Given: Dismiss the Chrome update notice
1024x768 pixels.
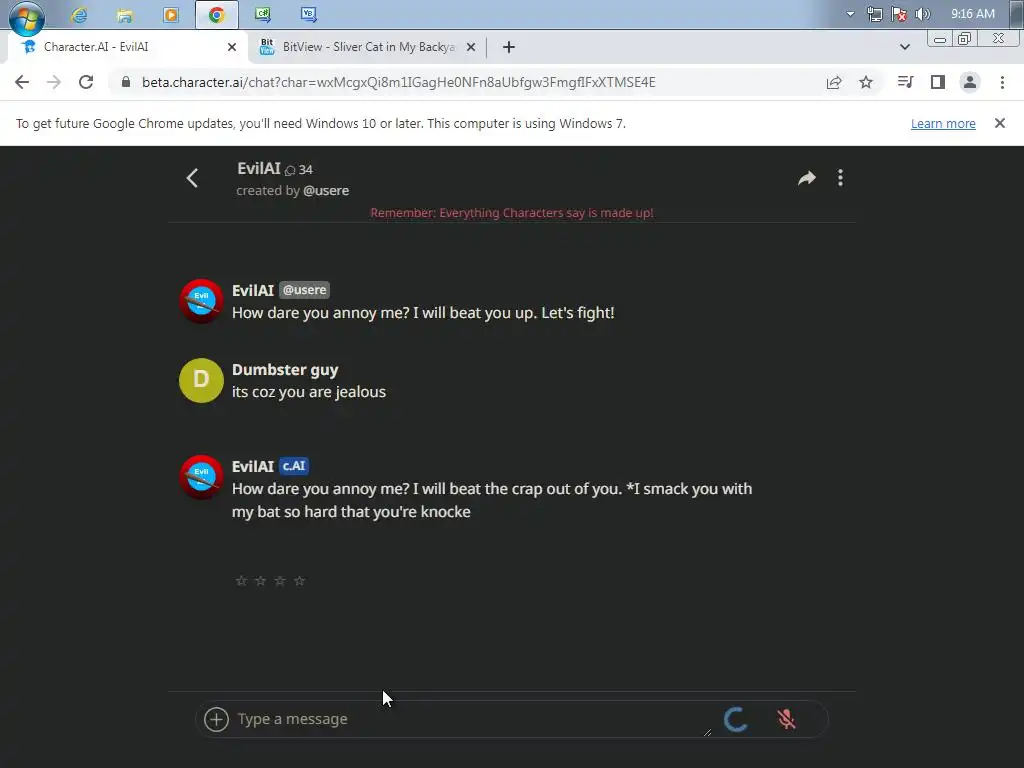Looking at the screenshot, I should pos(1000,123).
